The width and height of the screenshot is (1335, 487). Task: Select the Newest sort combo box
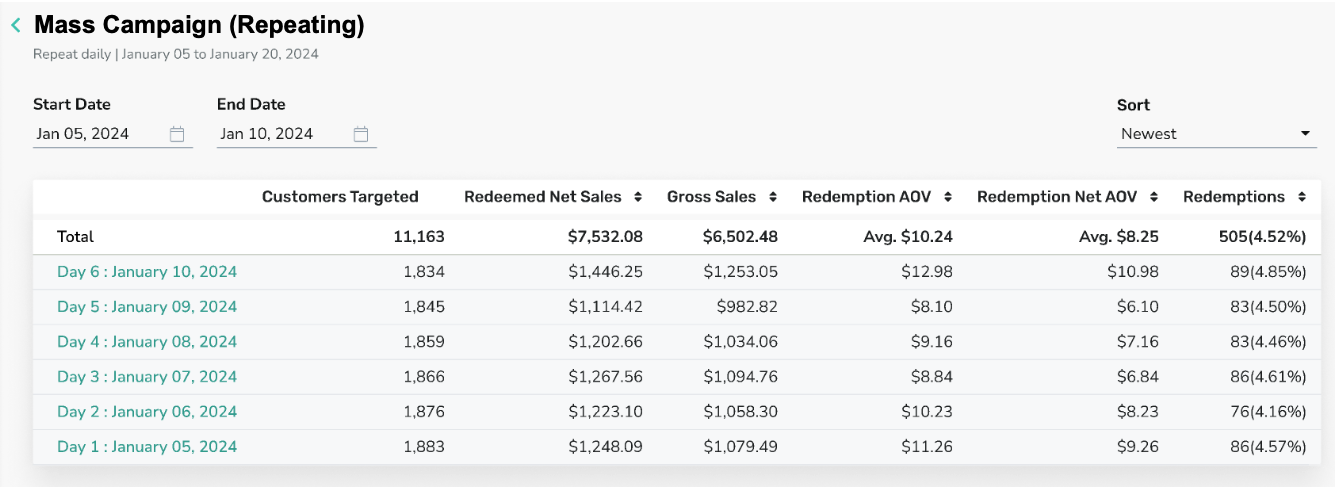click(x=1217, y=134)
